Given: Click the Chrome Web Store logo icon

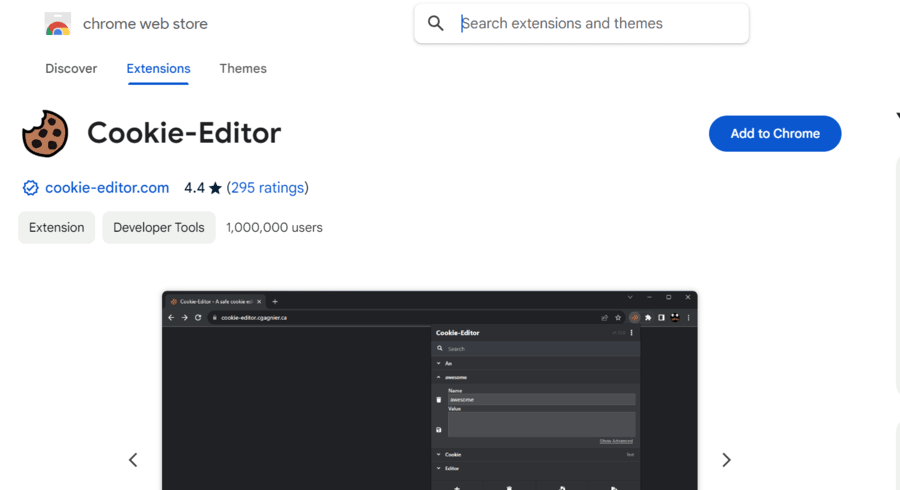Looking at the screenshot, I should [57, 24].
